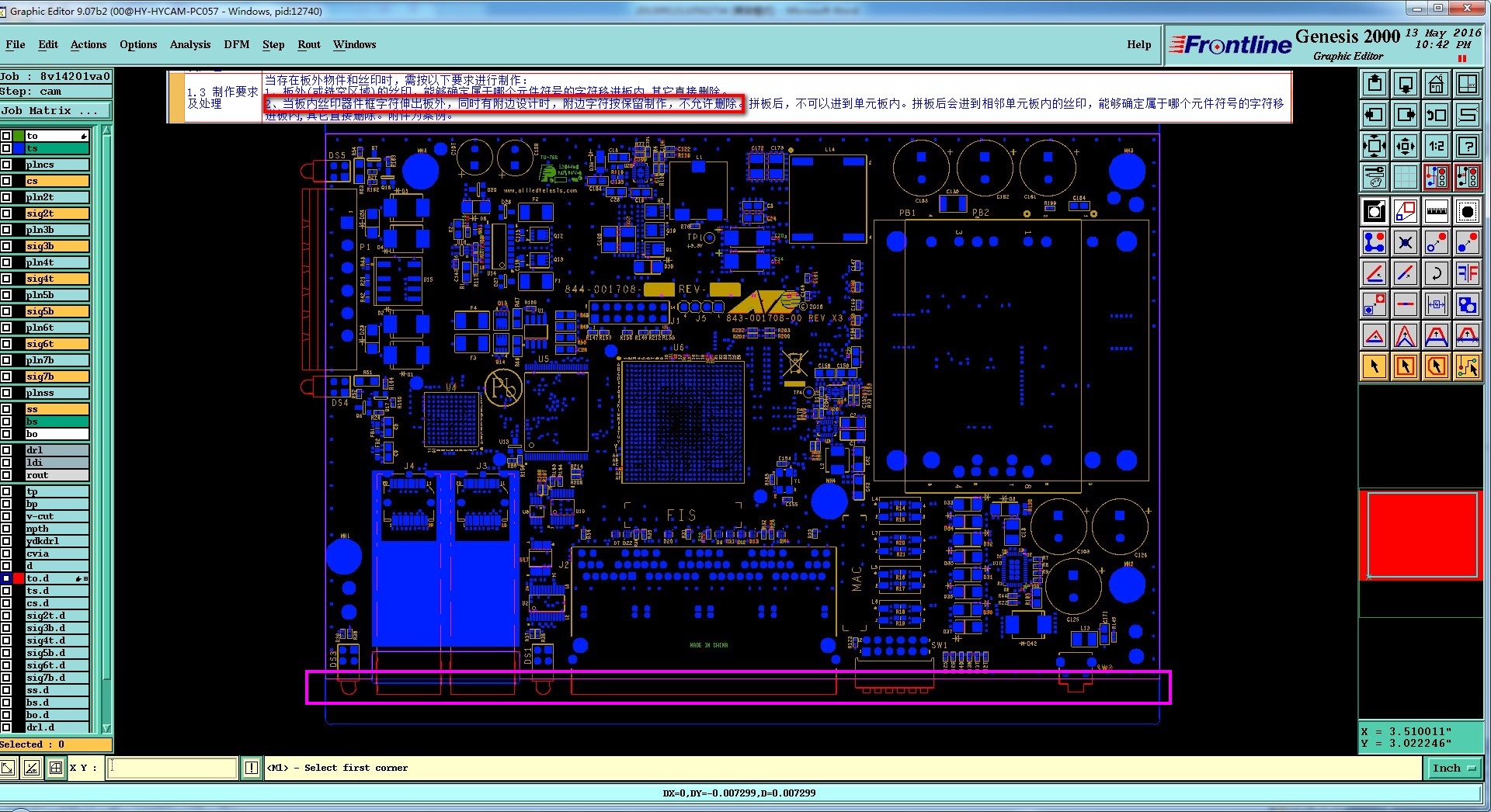Click the Home view house icon
Screen dimensions: 1491x812
[x=1437, y=84]
